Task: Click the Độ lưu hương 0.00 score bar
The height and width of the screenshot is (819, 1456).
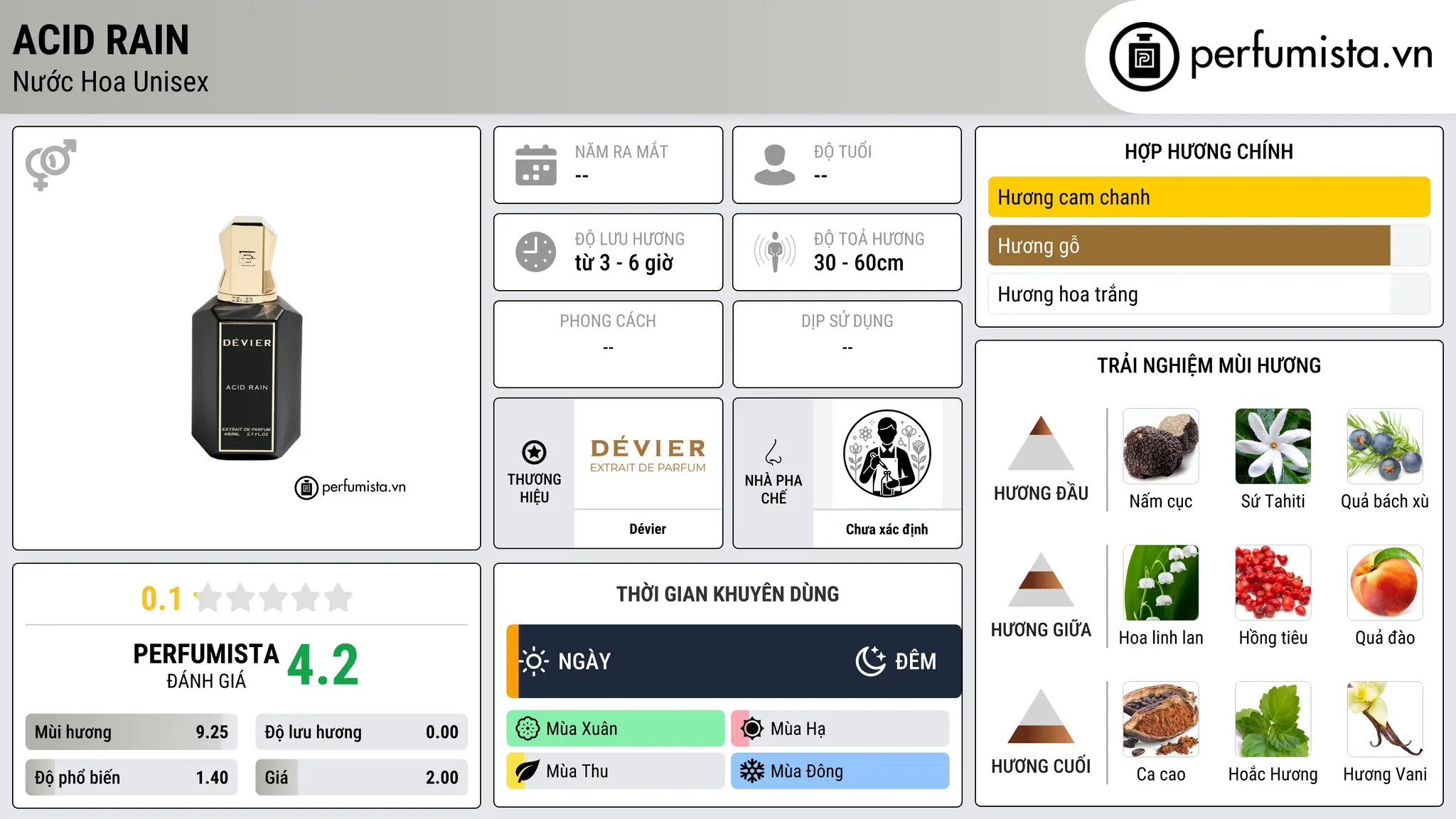Action: [362, 732]
